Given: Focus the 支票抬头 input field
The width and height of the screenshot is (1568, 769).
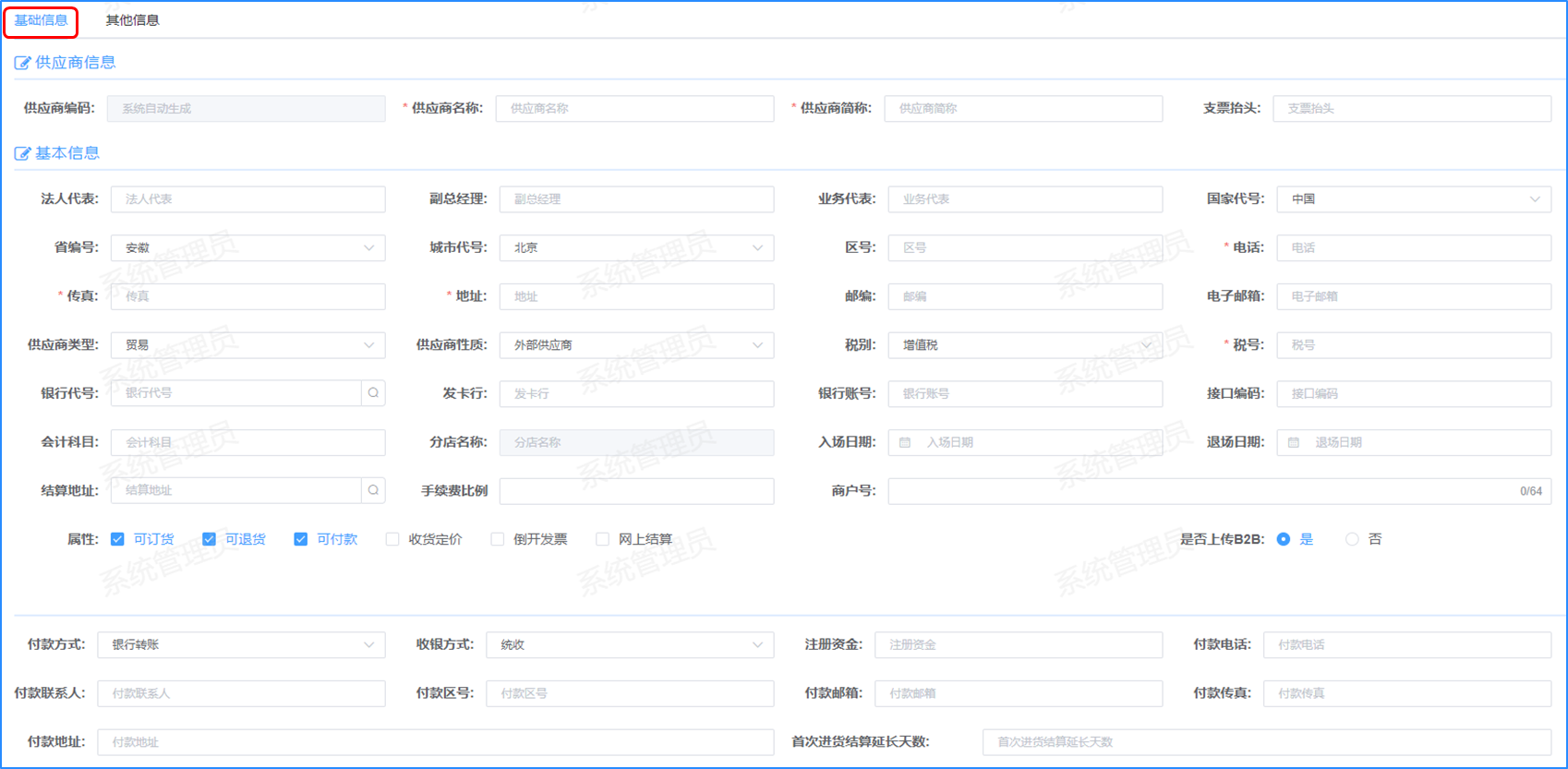Looking at the screenshot, I should (1412, 109).
